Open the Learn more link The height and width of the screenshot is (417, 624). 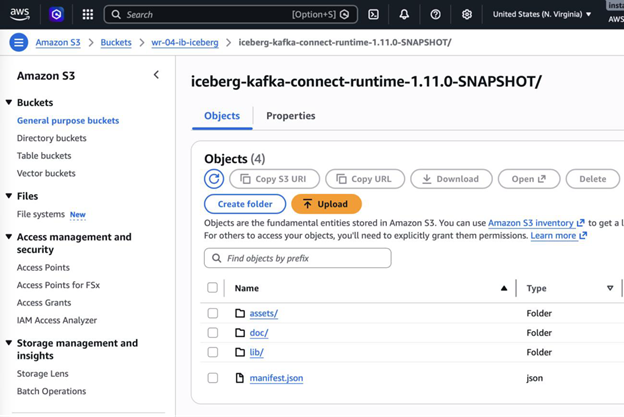[553, 236]
